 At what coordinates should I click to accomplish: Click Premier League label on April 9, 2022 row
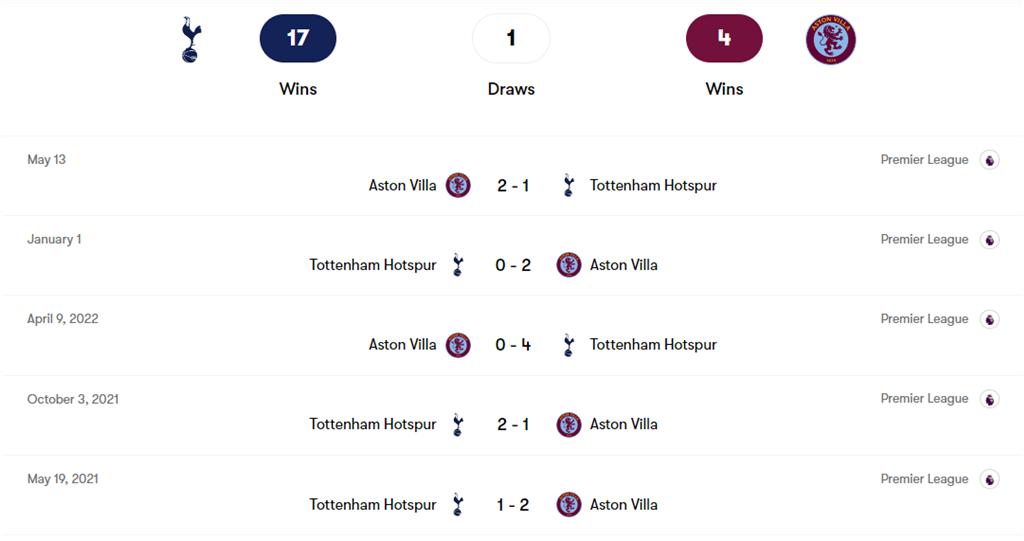click(x=924, y=319)
